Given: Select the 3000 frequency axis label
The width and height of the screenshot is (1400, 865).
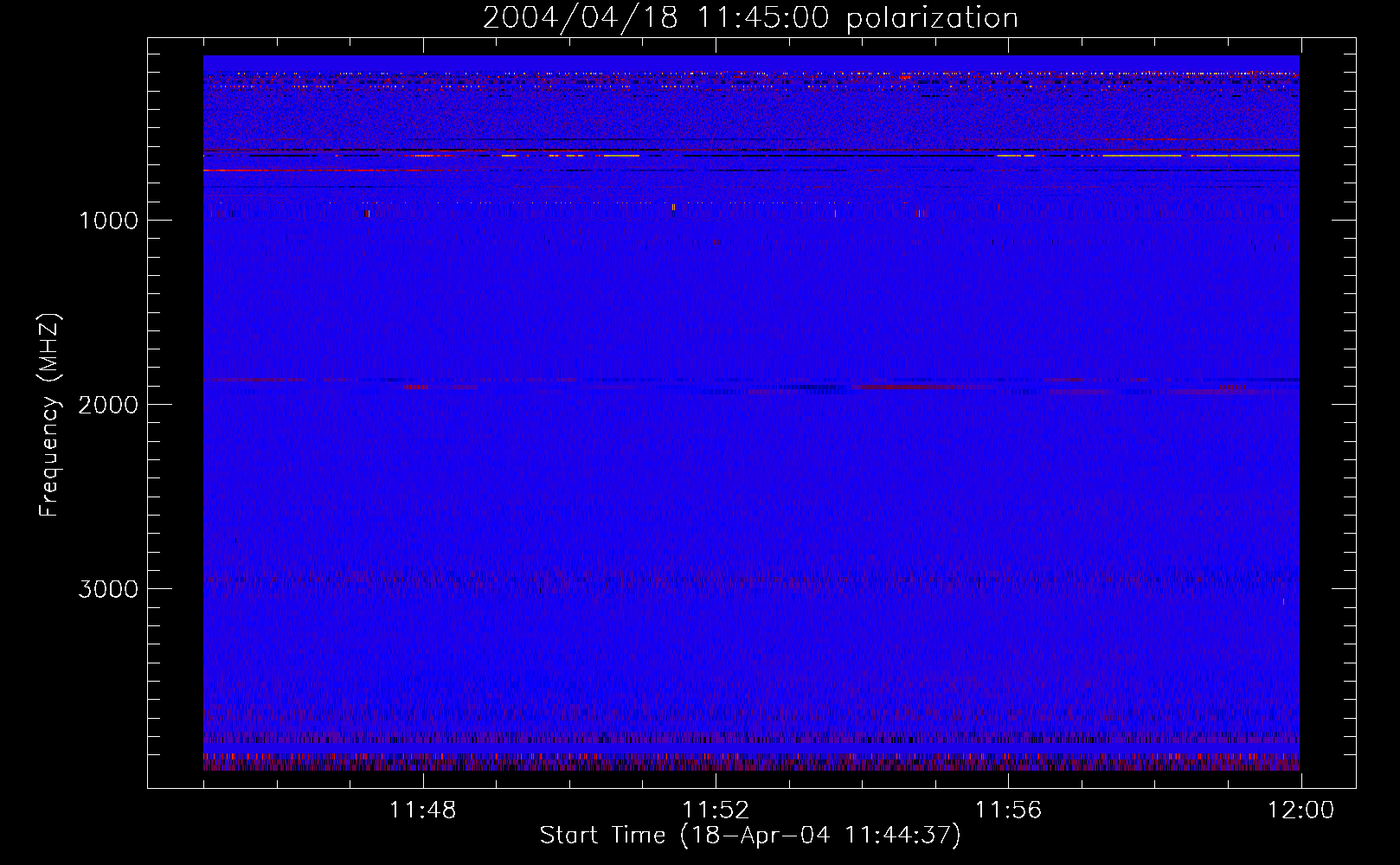Looking at the screenshot, I should click(x=108, y=589).
